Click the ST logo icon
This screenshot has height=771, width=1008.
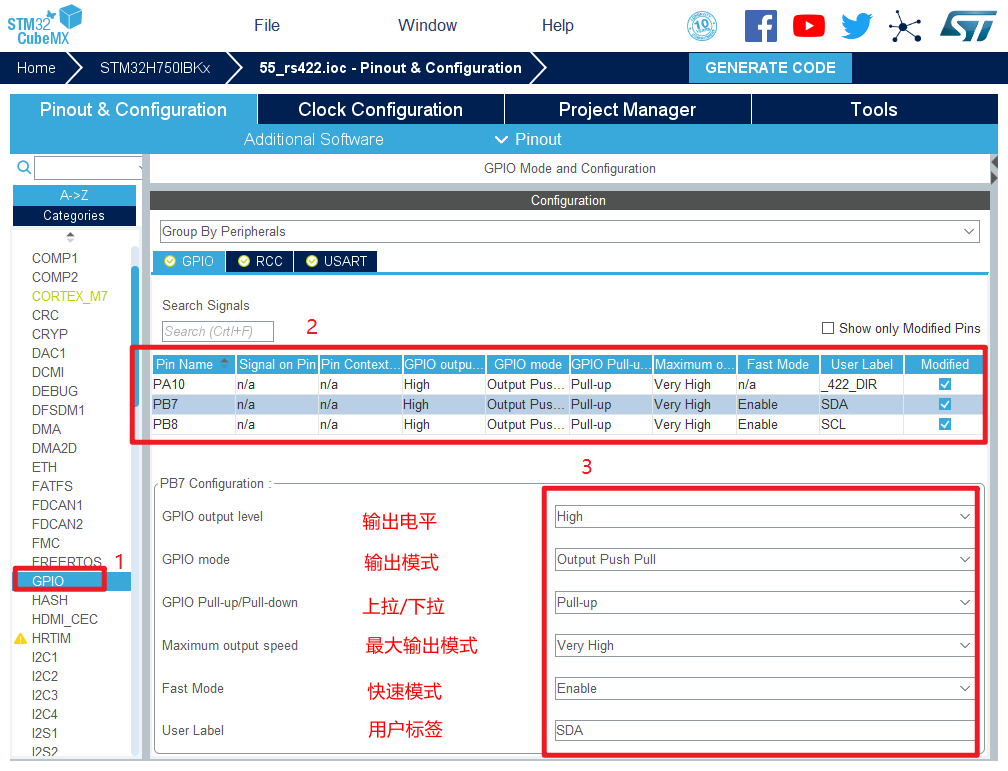(x=967, y=26)
